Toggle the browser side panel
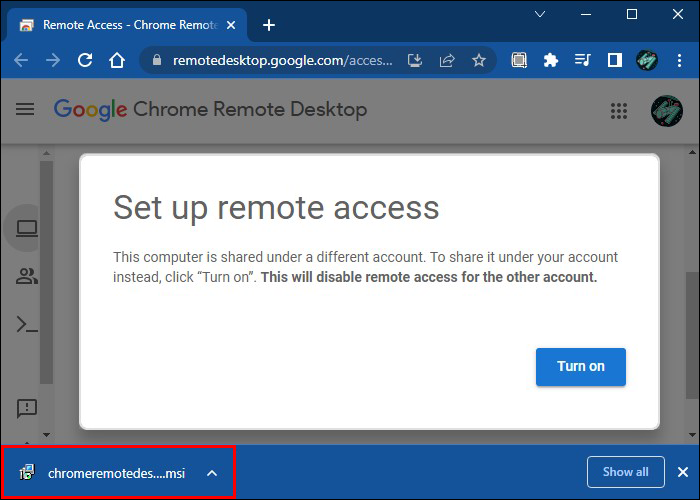Viewport: 700px width, 500px height. (614, 60)
